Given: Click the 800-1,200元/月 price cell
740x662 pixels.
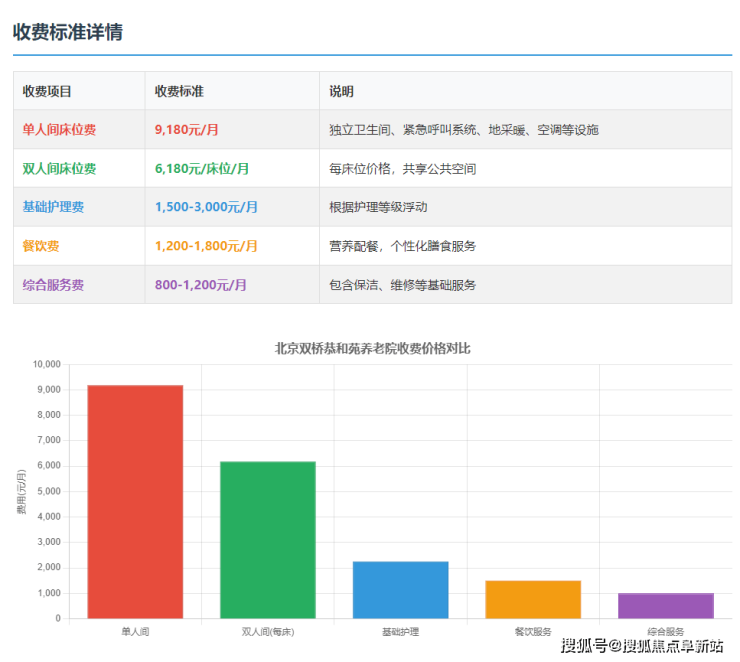Looking at the screenshot, I should [200, 285].
